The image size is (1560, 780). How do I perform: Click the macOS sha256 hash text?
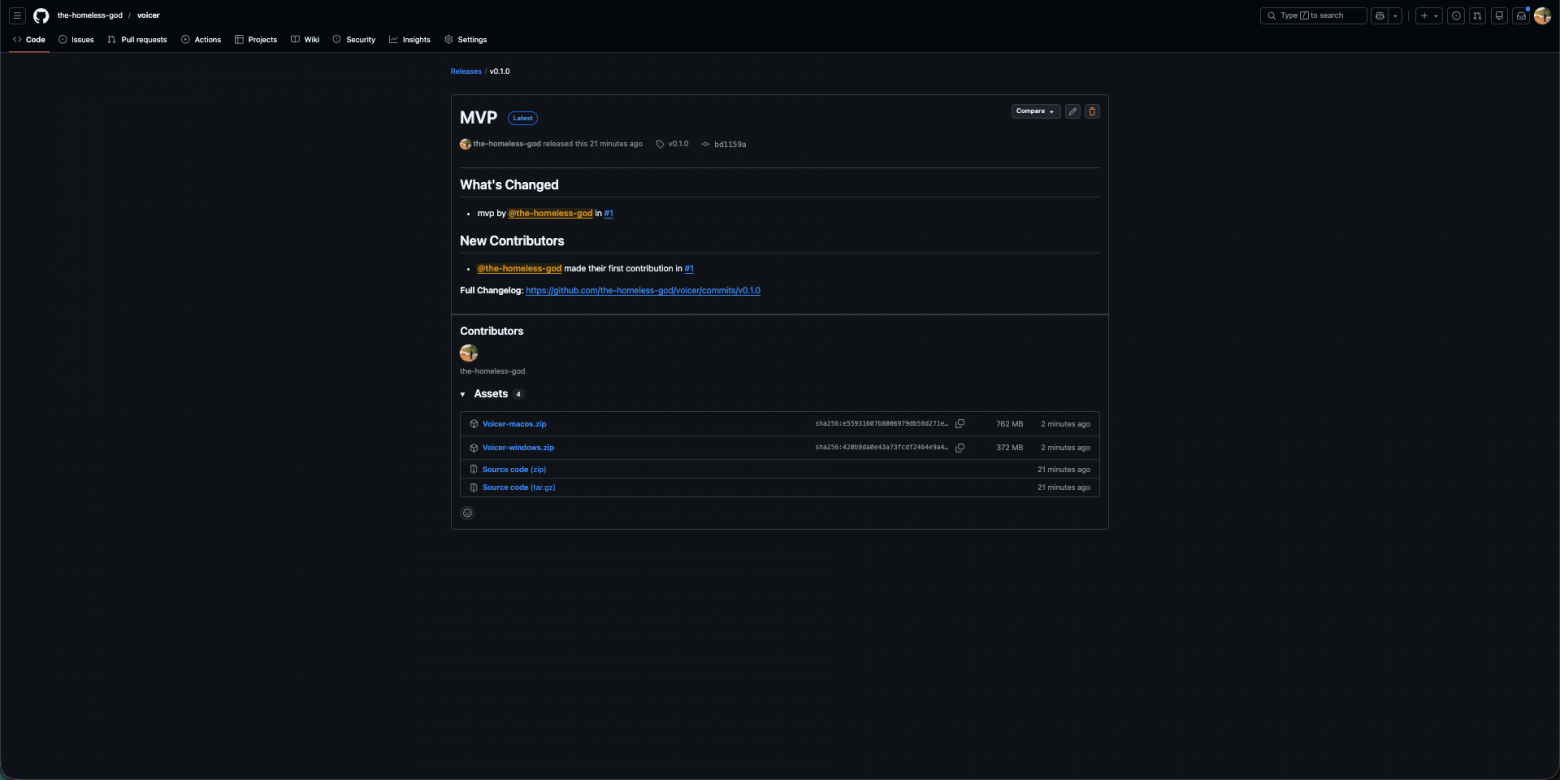(881, 424)
